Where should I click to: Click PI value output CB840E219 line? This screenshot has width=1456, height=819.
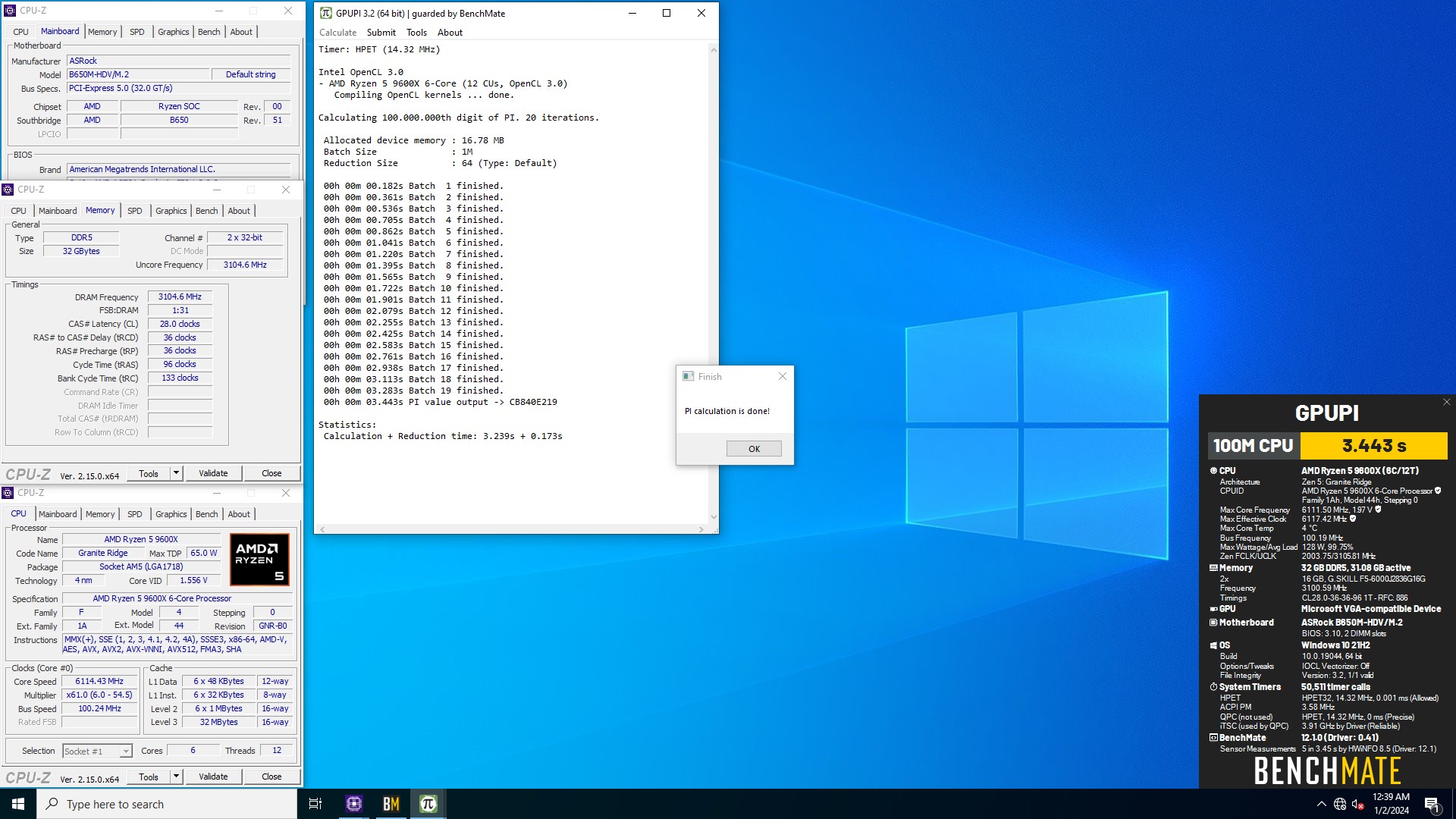coord(441,402)
